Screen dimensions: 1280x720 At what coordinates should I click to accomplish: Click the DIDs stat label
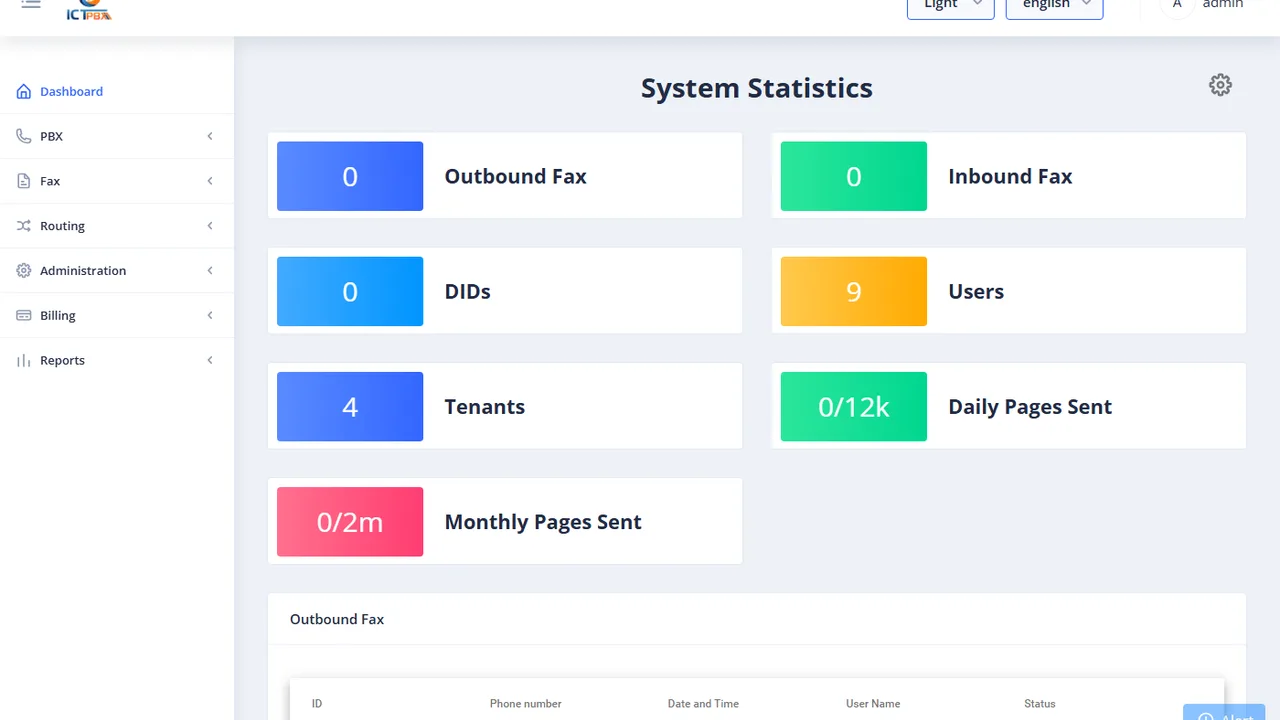pyautogui.click(x=468, y=291)
